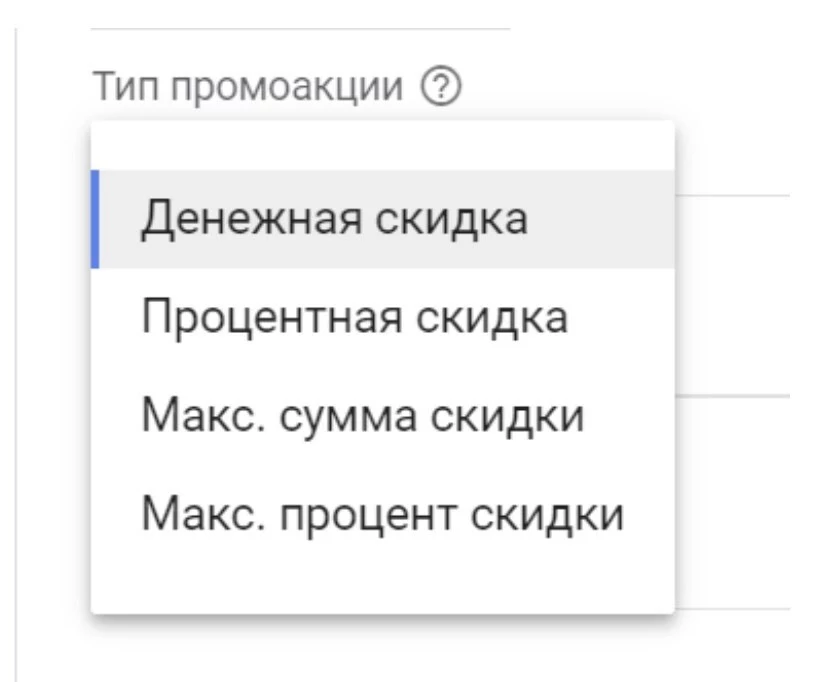Click the percentage discount entry Процентная скидка
The width and height of the screenshot is (816, 682).
354,318
